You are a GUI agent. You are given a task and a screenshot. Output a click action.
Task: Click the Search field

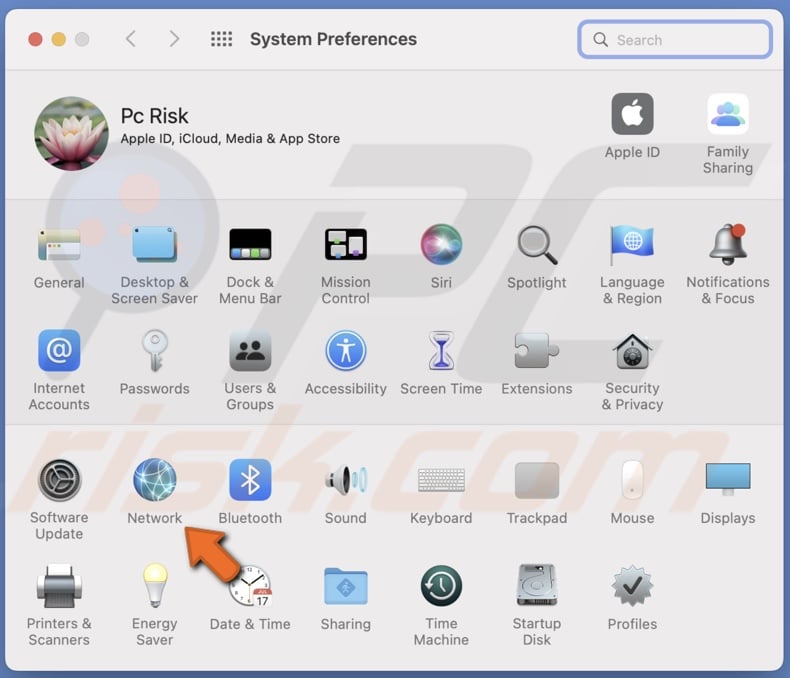click(x=676, y=40)
